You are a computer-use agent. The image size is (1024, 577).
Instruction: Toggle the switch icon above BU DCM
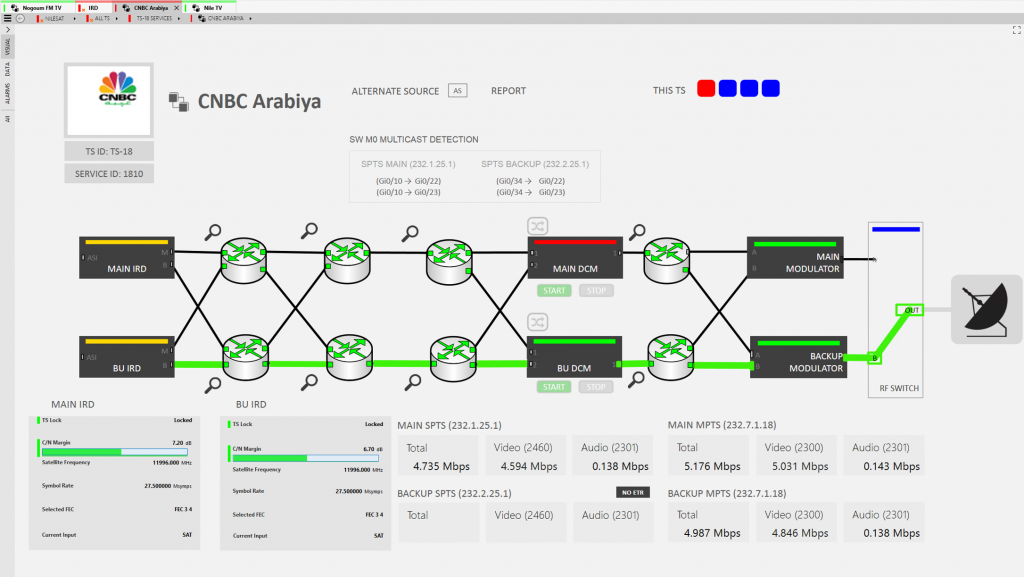537,322
